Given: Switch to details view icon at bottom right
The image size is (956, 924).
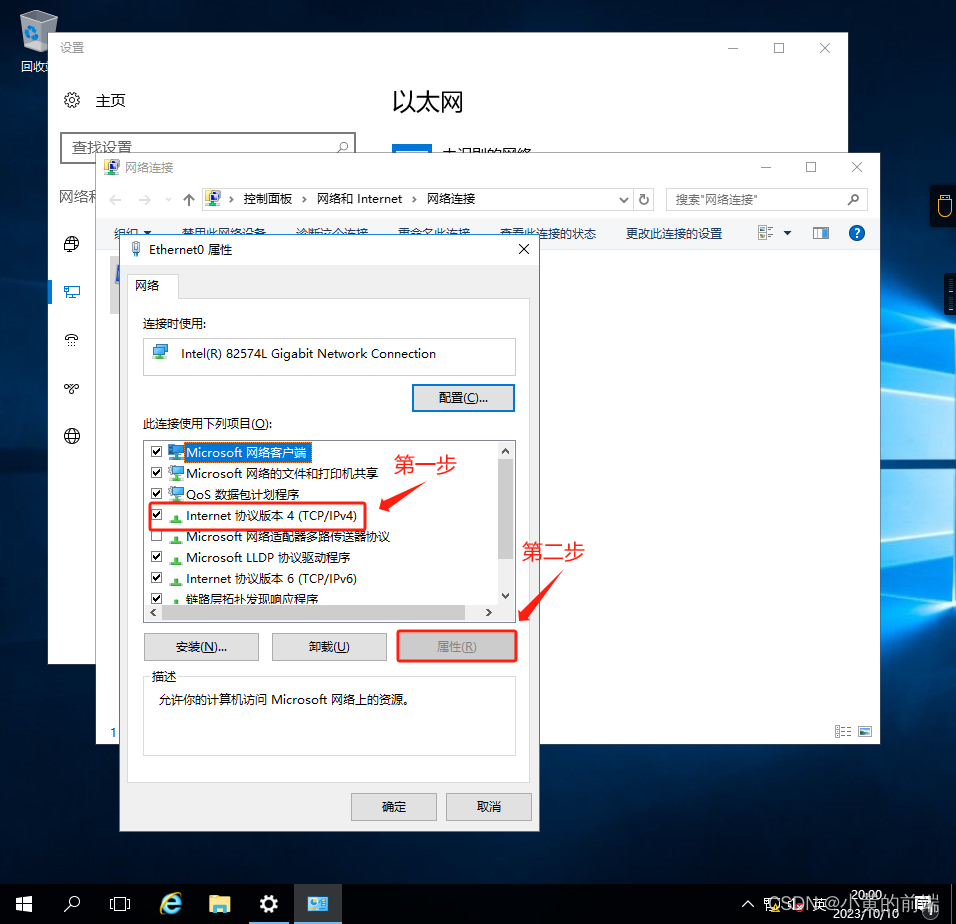Looking at the screenshot, I should [x=843, y=731].
